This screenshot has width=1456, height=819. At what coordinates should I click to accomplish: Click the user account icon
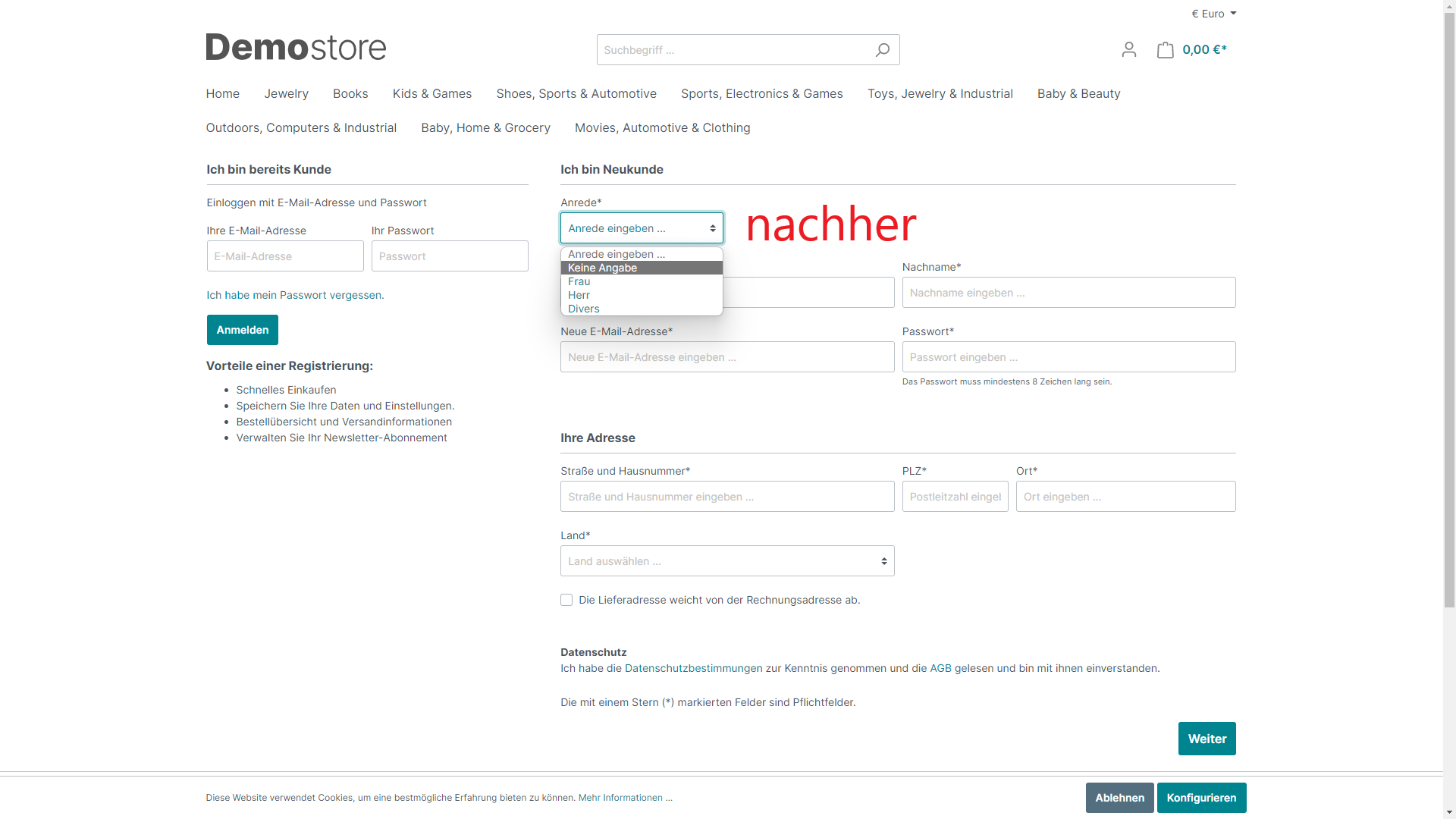(x=1128, y=50)
